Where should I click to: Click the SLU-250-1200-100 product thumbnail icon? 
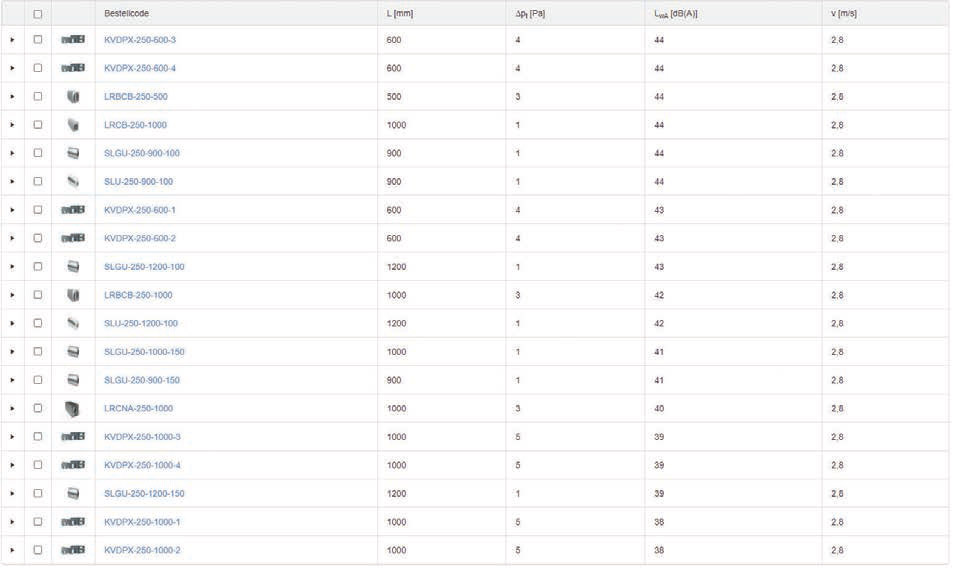click(73, 323)
